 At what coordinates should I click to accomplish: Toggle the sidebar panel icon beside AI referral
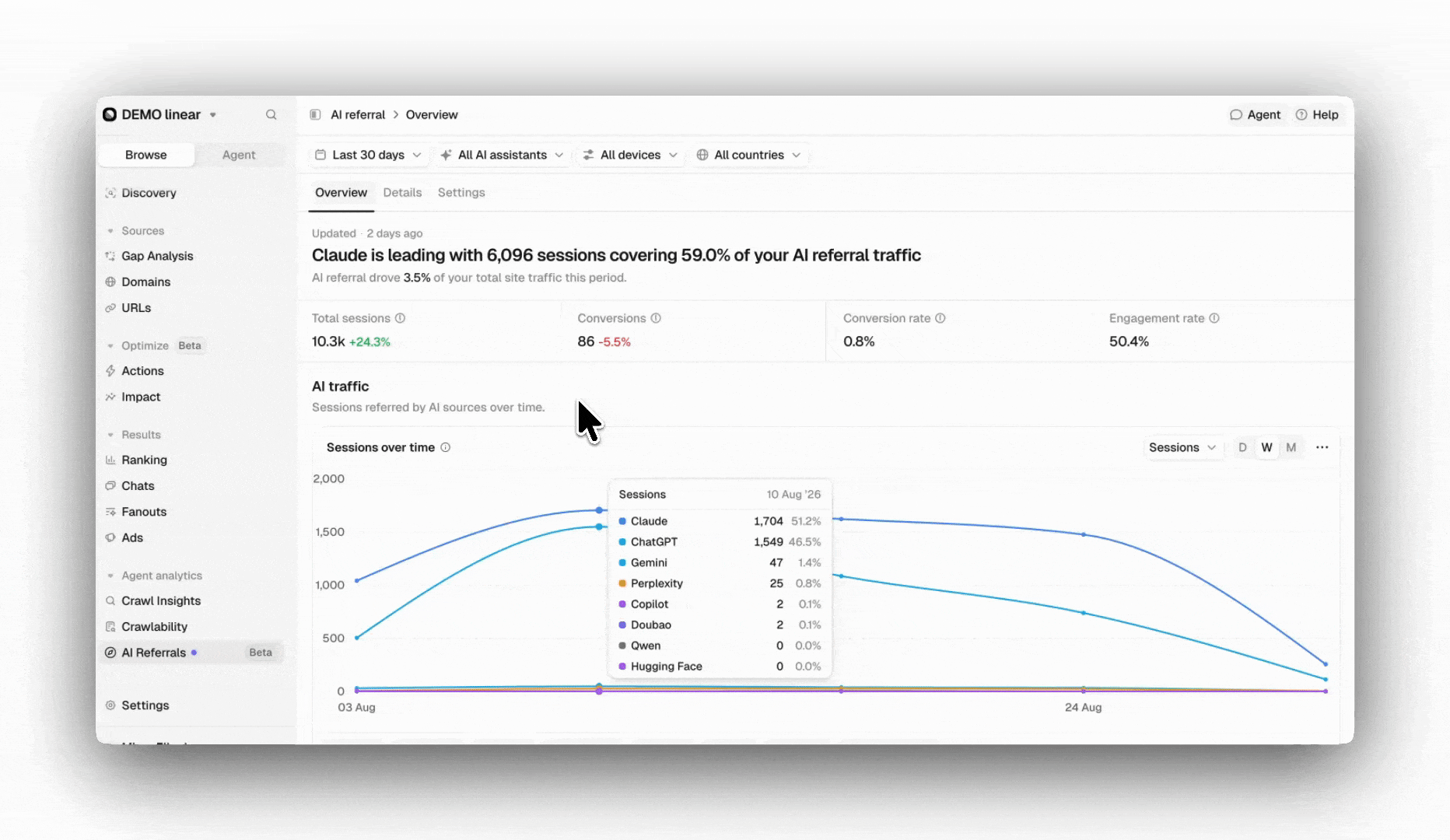click(x=315, y=114)
